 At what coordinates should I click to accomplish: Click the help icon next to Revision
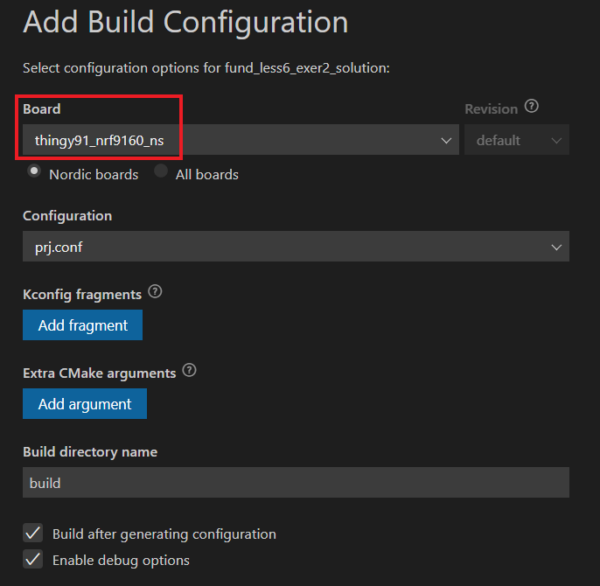[x=532, y=107]
